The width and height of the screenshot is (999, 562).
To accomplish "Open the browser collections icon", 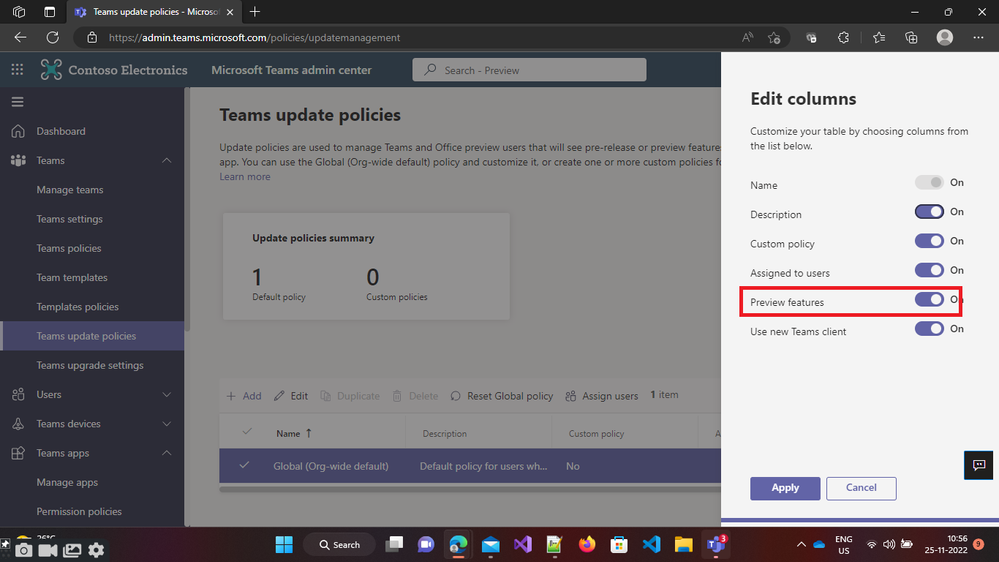I will pyautogui.click(x=911, y=38).
